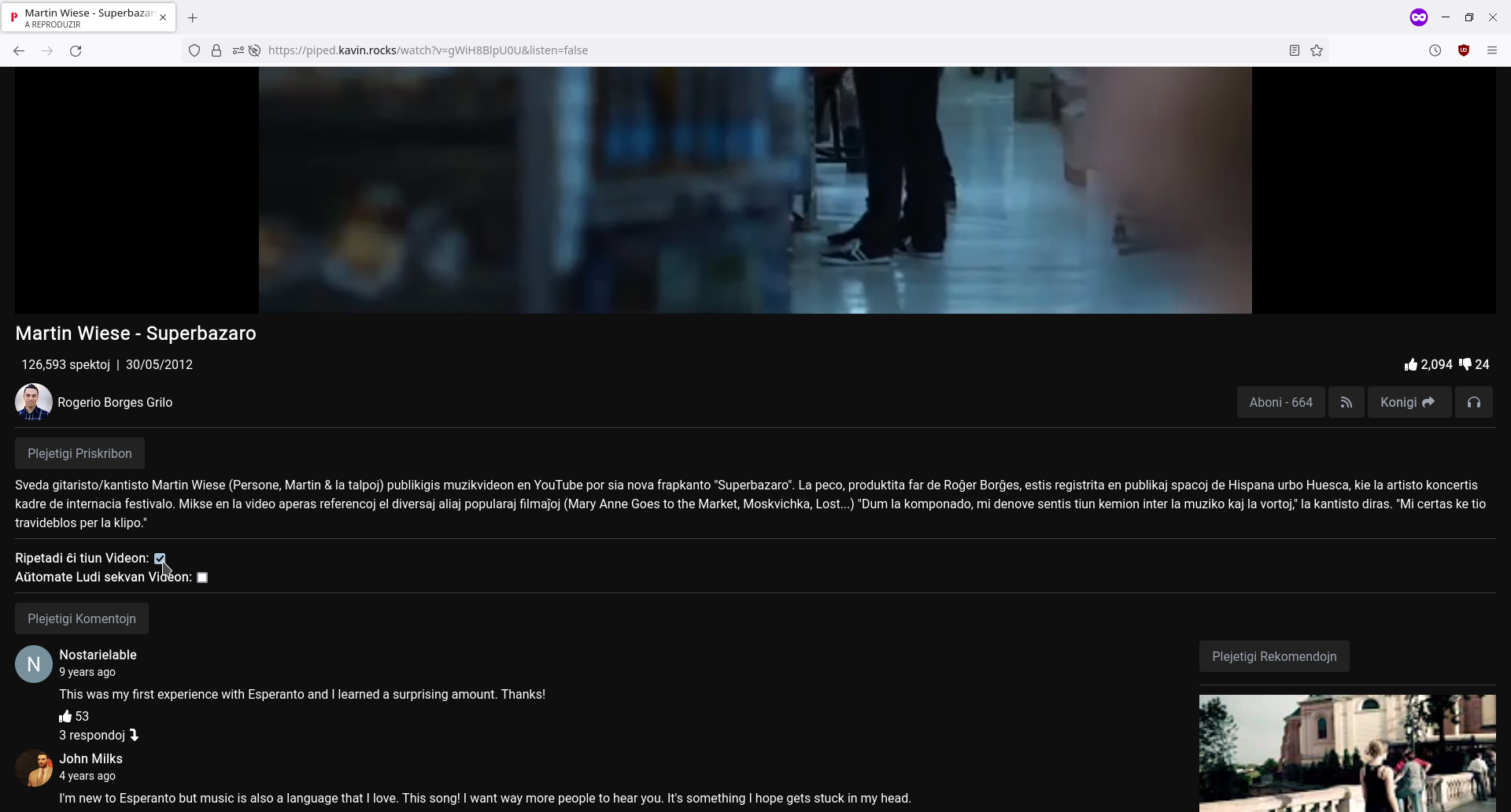The height and width of the screenshot is (812, 1511).
Task: Click the 126,593 spektoj view count
Action: point(65,364)
